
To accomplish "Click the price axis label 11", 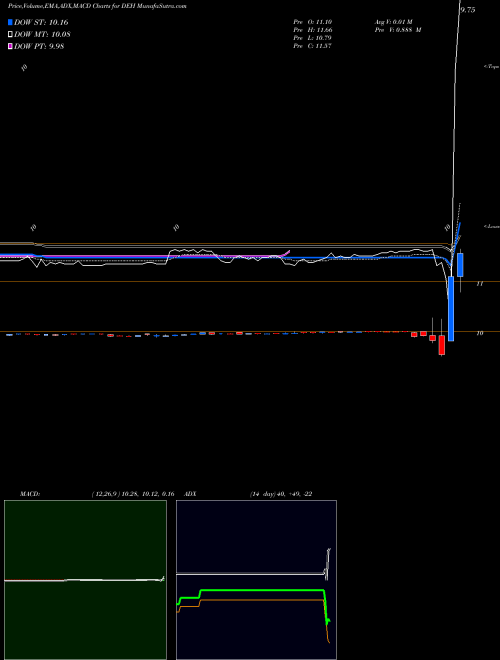I will pyautogui.click(x=479, y=284).
